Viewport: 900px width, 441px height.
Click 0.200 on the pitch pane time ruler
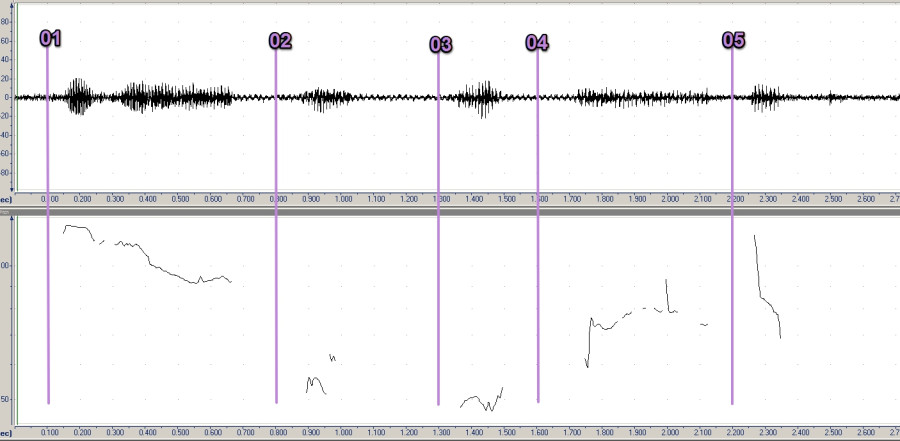coord(82,432)
